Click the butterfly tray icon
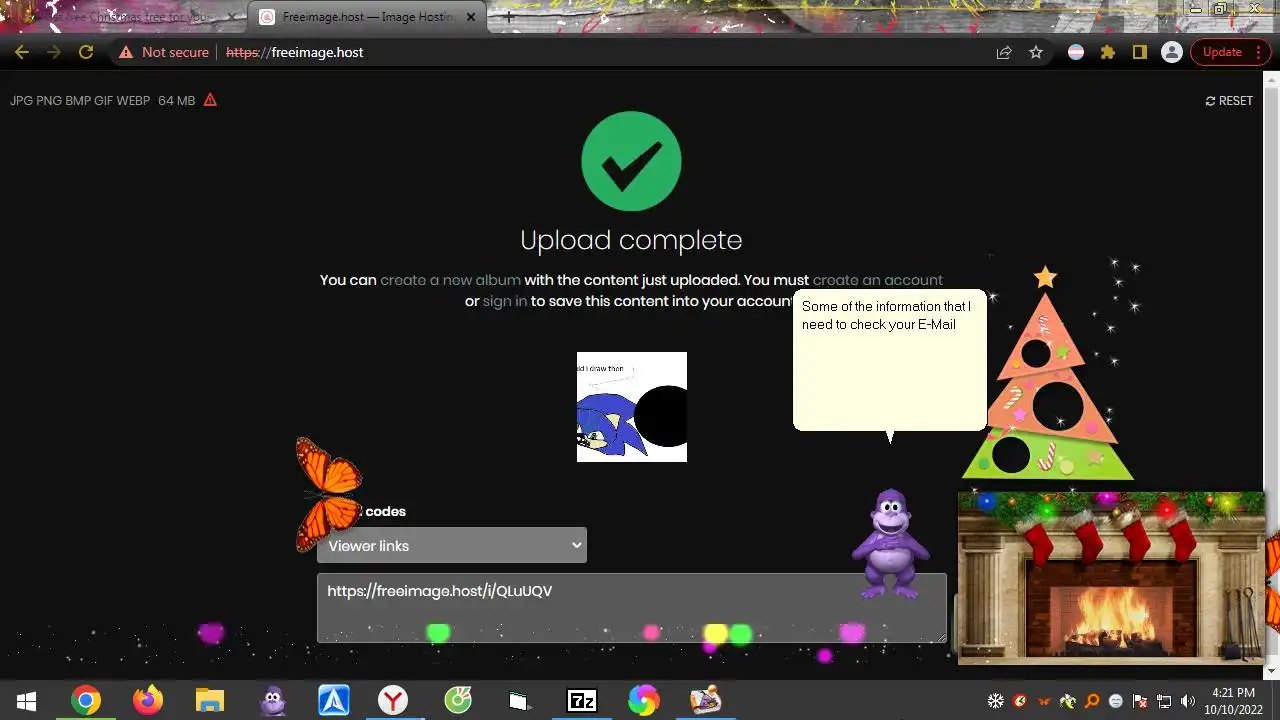Image resolution: width=1280 pixels, height=720 pixels. coord(1044,701)
